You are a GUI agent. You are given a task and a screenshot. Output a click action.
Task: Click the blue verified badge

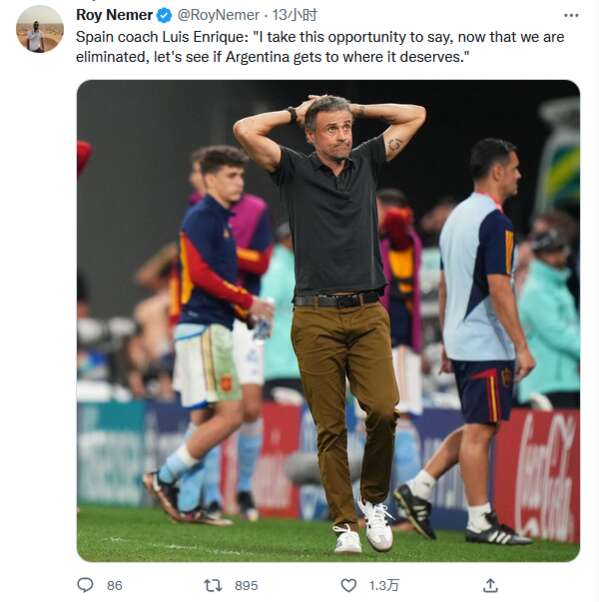164,16
